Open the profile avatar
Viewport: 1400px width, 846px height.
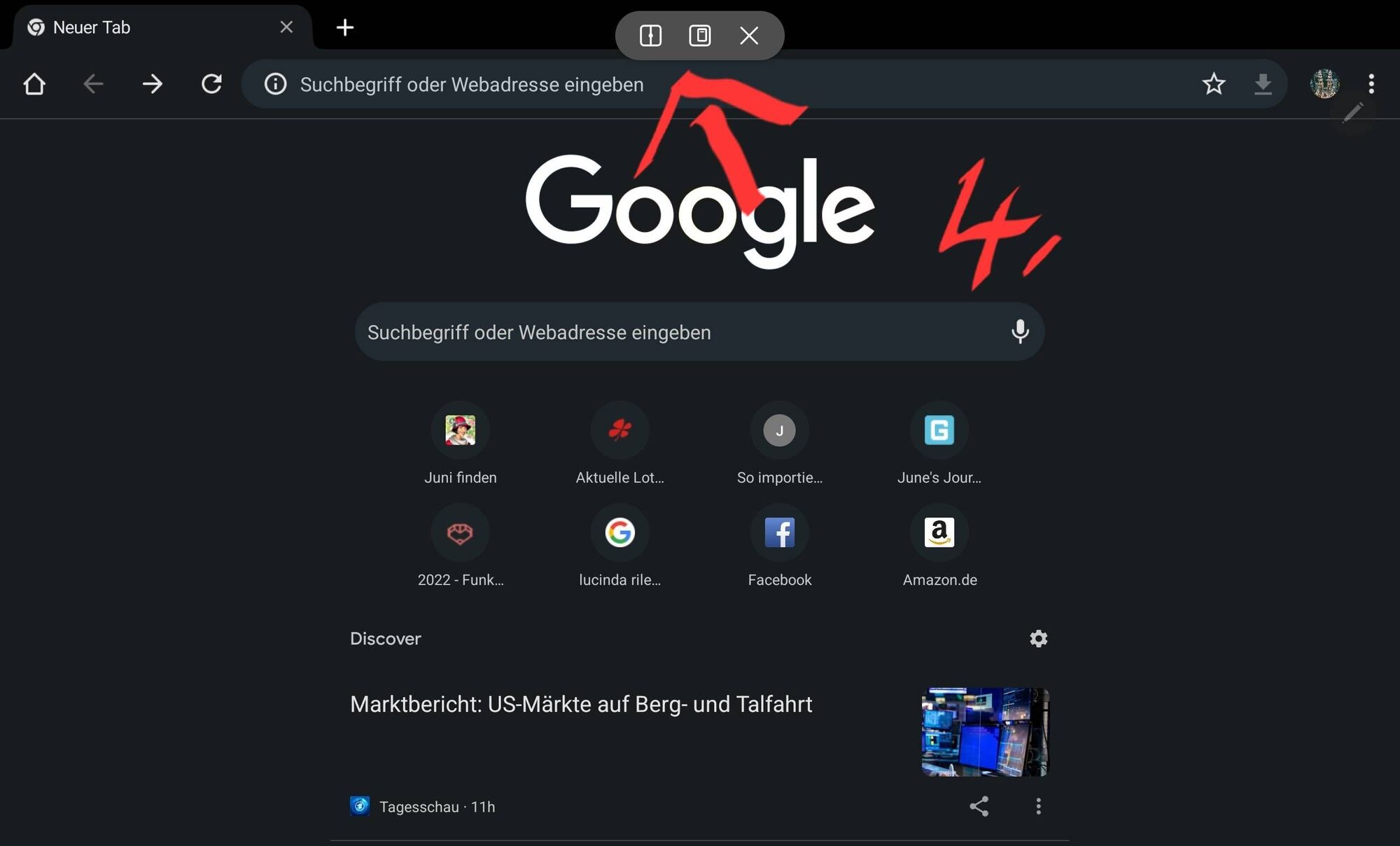[1324, 84]
